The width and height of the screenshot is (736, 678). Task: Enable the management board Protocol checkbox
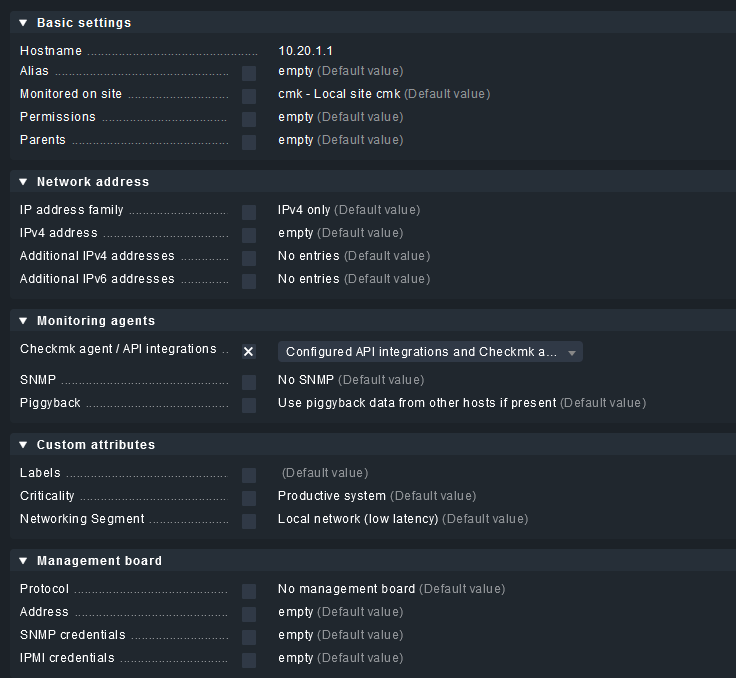(x=249, y=591)
